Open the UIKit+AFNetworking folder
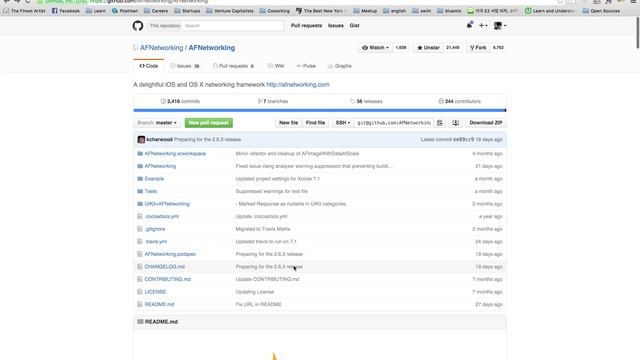 click(167, 204)
